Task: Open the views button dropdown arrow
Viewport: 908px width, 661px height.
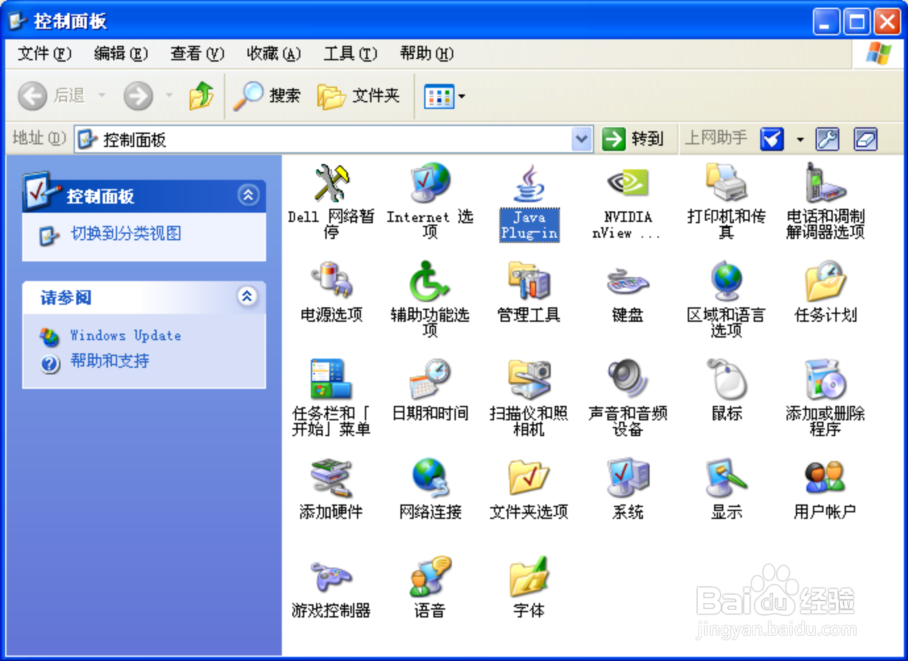Action: 462,96
